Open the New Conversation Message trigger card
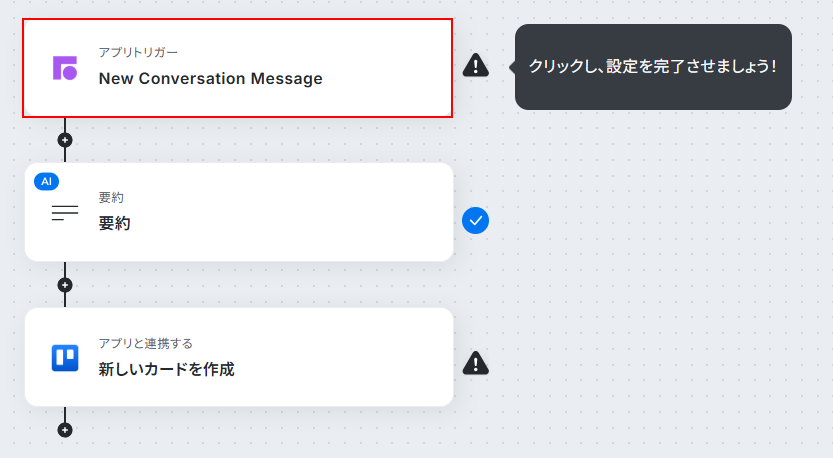Screen dimensions: 833x458 pos(237,68)
